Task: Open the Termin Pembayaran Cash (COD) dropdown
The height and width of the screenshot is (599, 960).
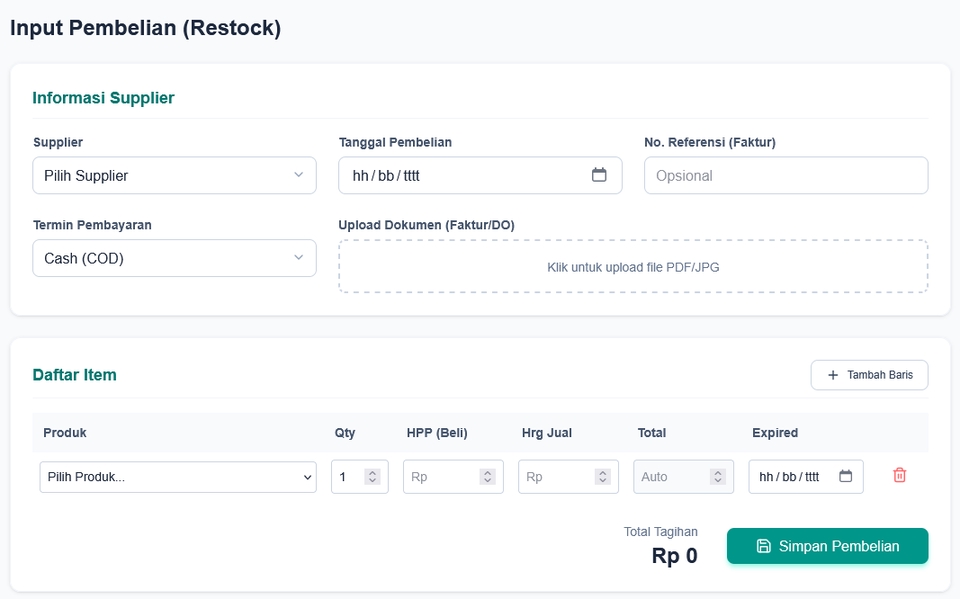Action: pos(174,258)
